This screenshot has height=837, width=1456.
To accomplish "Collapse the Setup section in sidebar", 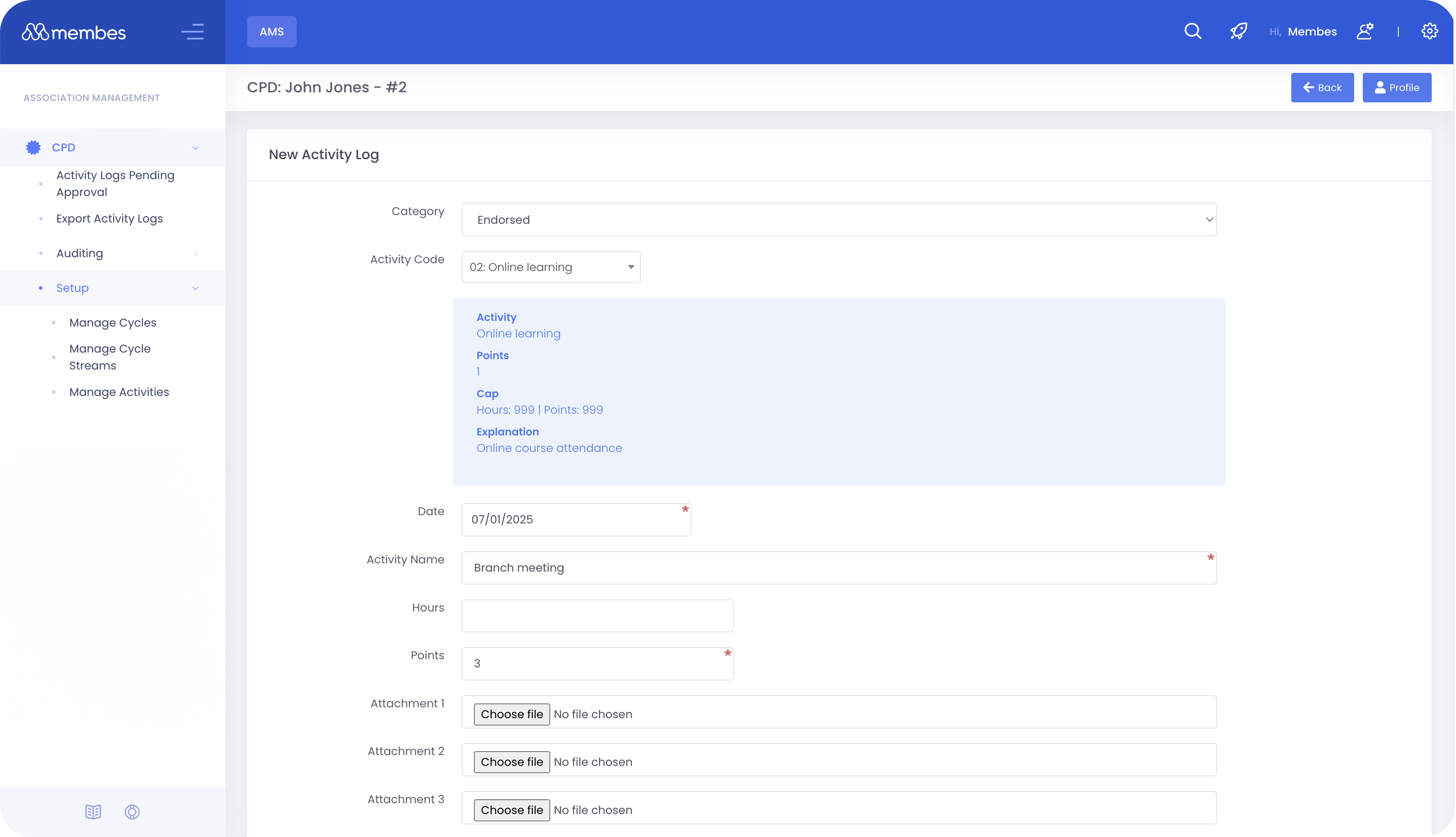I will pyautogui.click(x=196, y=288).
